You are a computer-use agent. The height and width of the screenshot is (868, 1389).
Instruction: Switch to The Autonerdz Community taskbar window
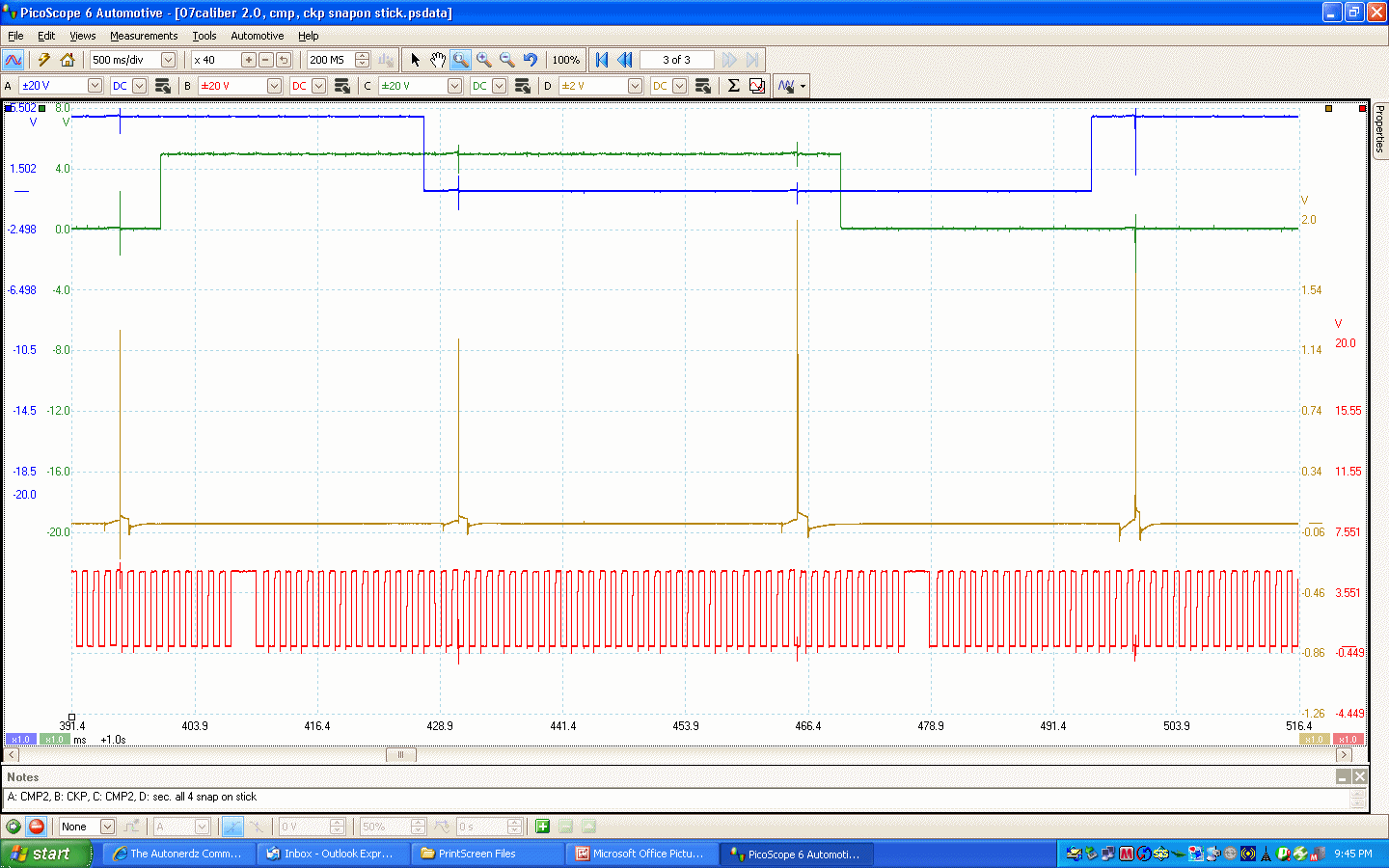(x=177, y=854)
